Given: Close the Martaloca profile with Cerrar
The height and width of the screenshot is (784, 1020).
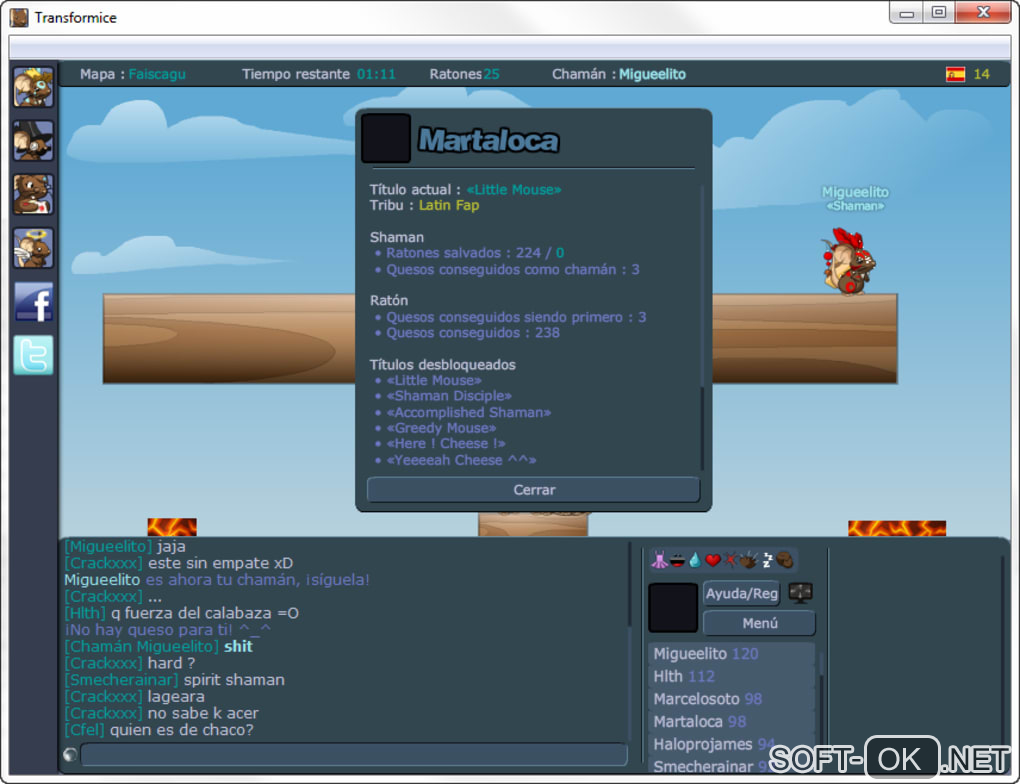Looking at the screenshot, I should (533, 489).
